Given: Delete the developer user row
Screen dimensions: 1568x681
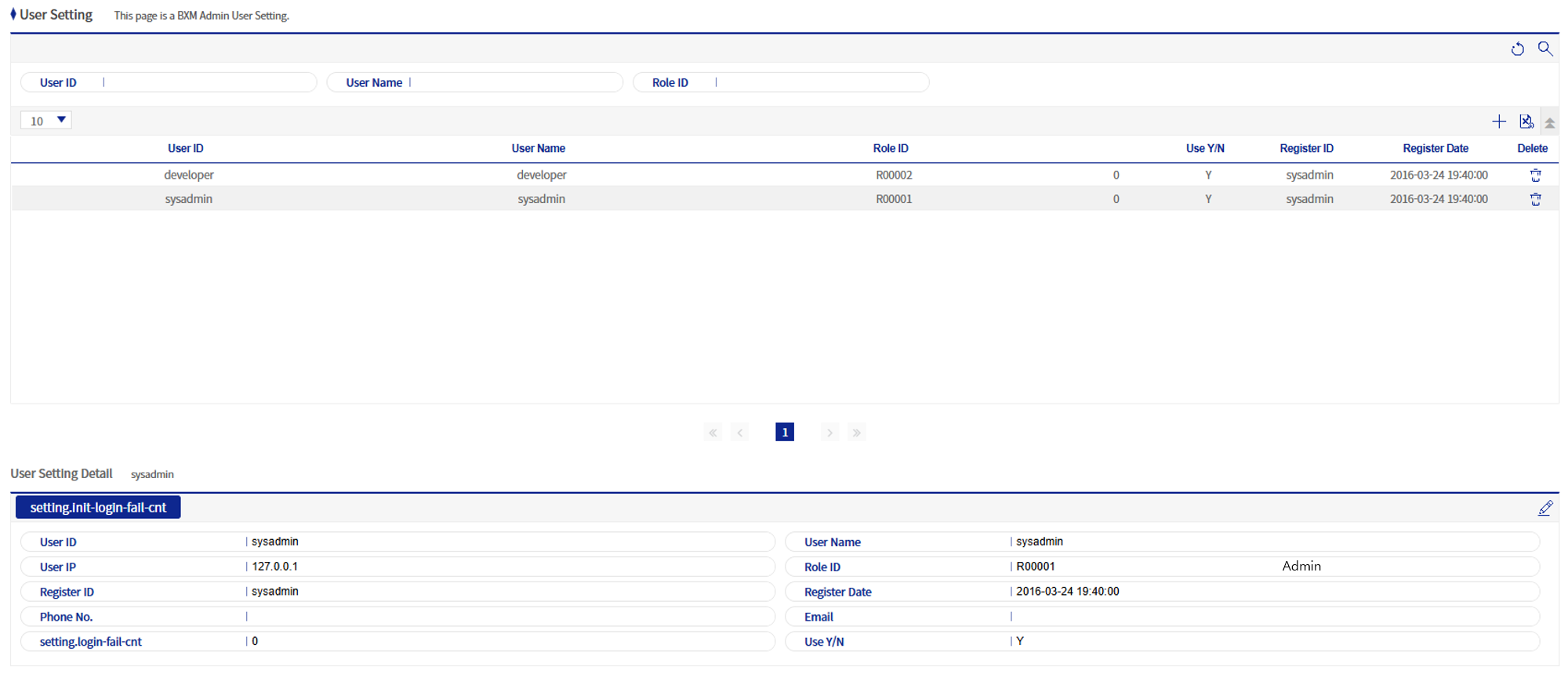Looking at the screenshot, I should [x=1535, y=176].
